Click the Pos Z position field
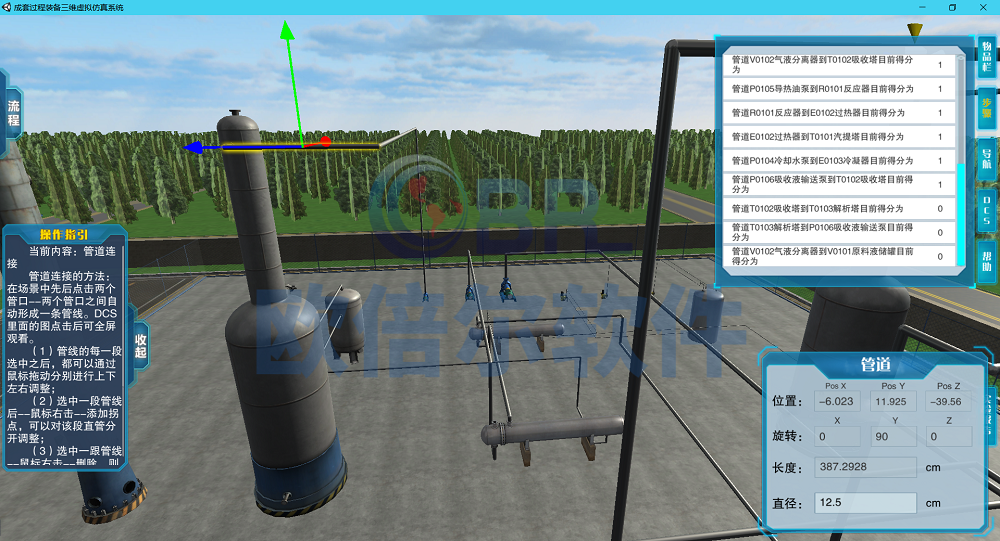The height and width of the screenshot is (541, 1000). point(949,402)
